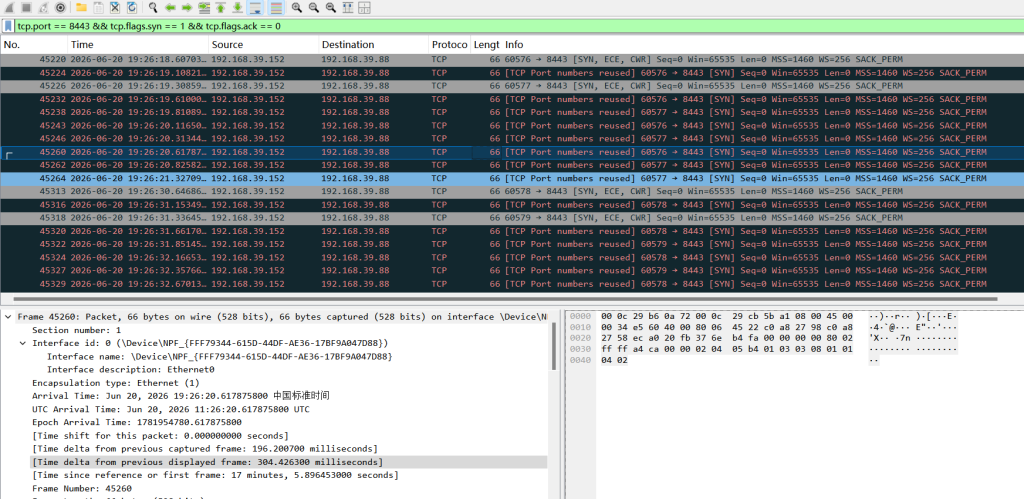Select packet row 45313 with port 60578

512,191
